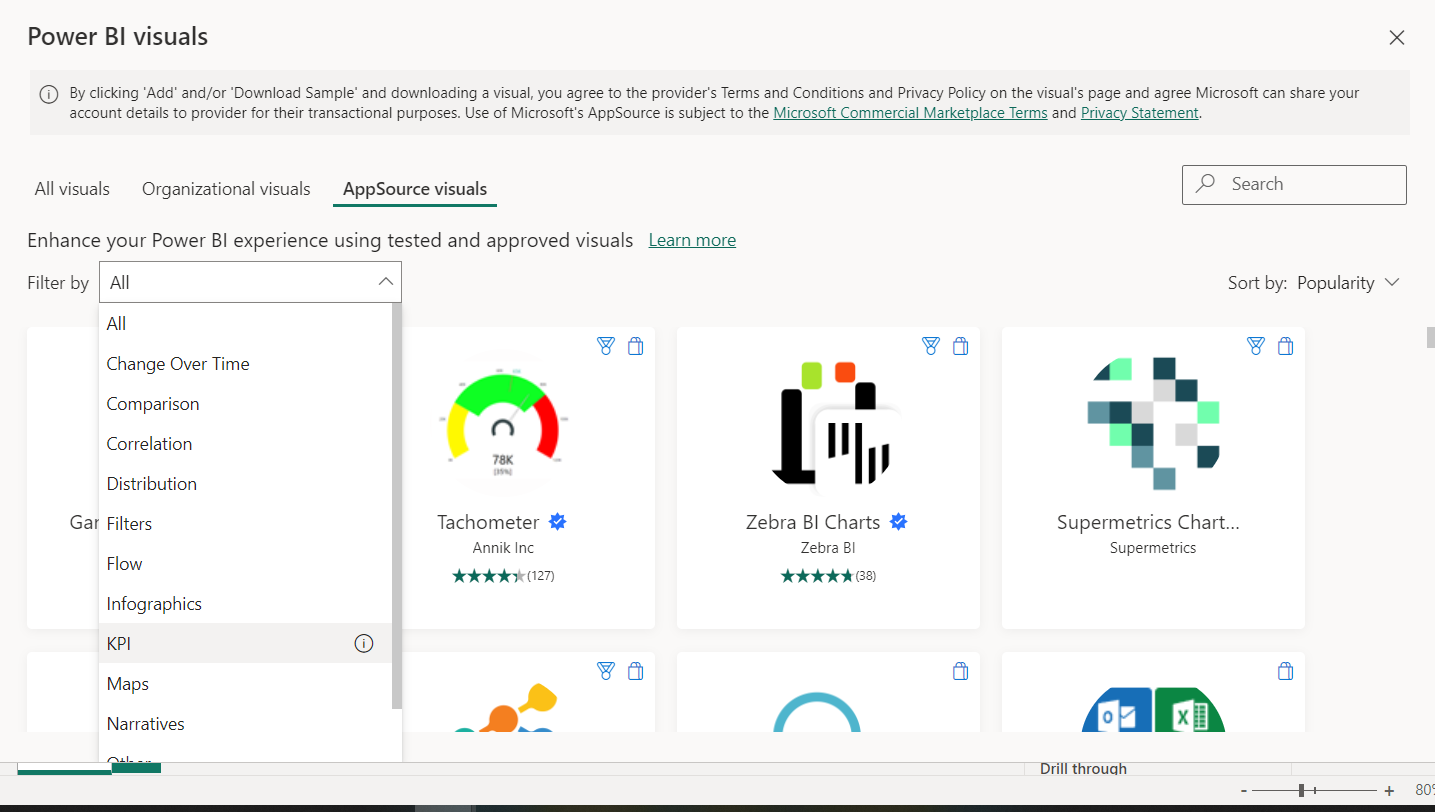Choose Distribution filter option
Viewport: 1435px width, 812px height.
245,483
